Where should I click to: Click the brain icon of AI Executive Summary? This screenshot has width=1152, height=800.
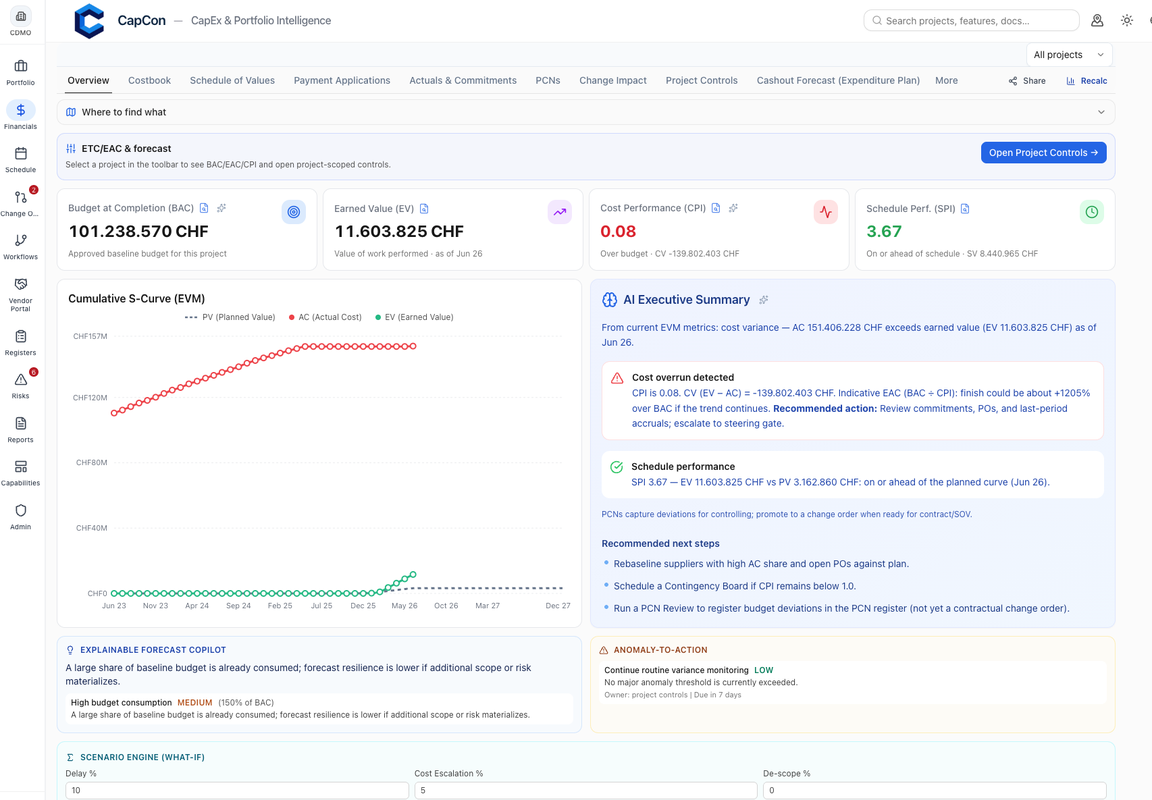(x=610, y=300)
